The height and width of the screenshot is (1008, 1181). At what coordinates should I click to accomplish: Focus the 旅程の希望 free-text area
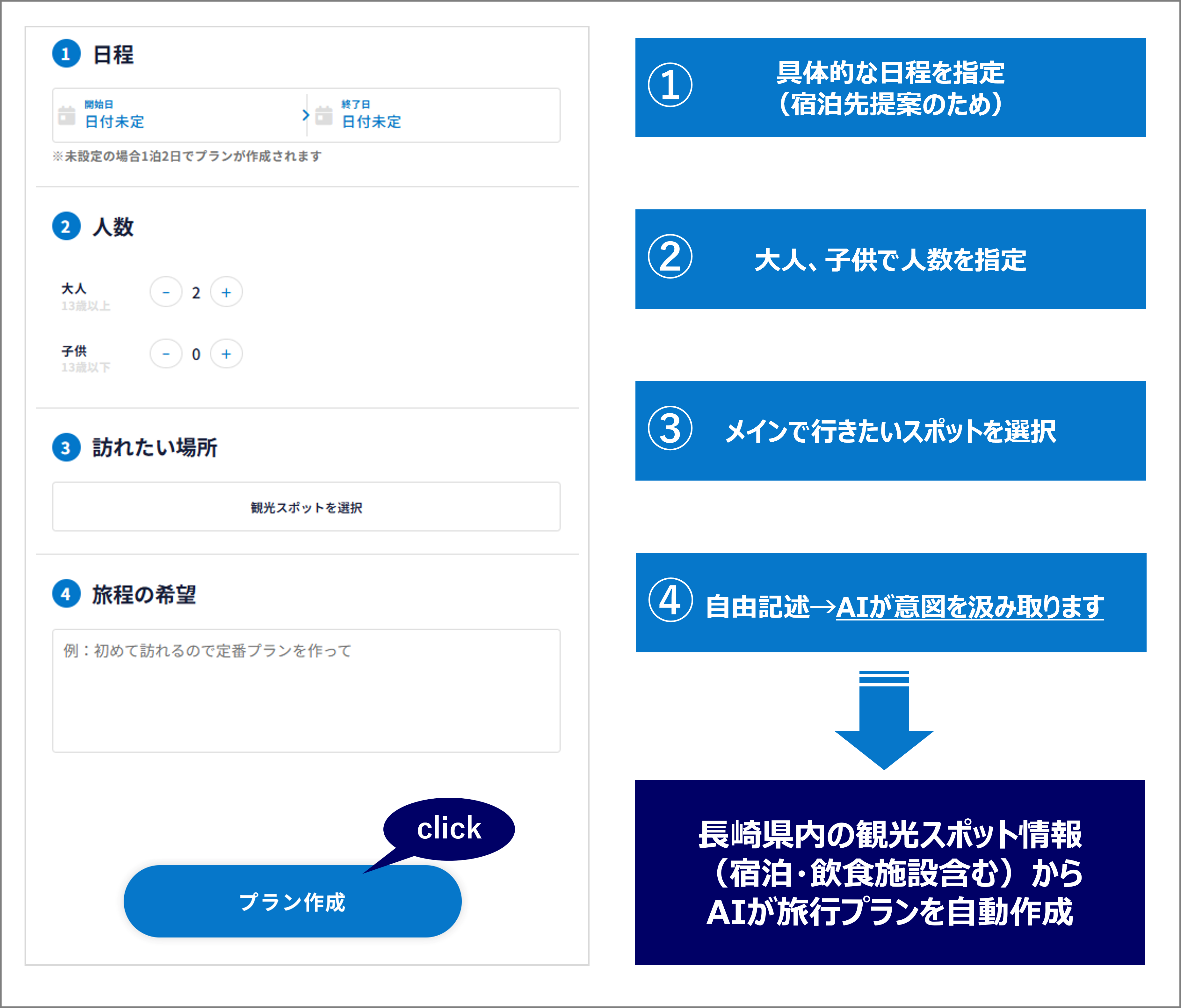[307, 691]
